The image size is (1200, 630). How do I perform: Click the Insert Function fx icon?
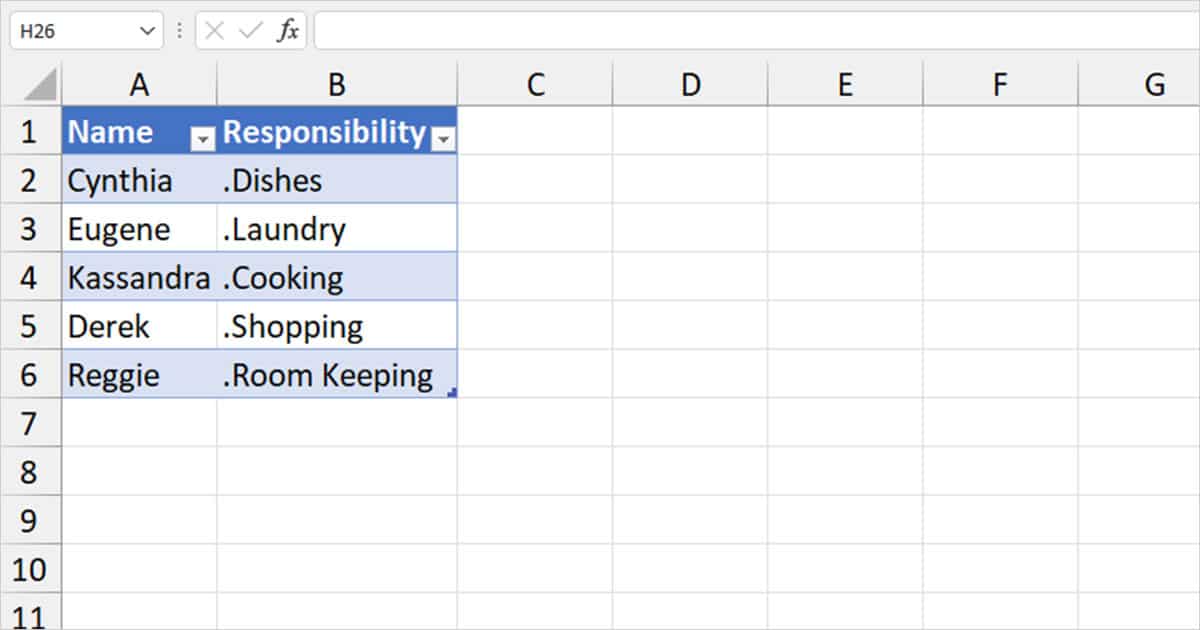click(x=288, y=31)
